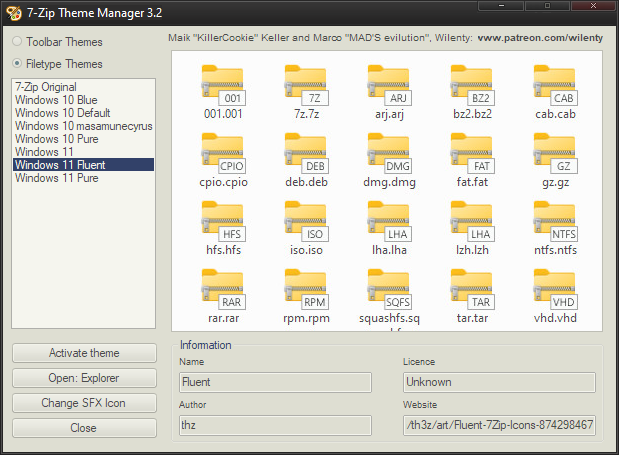Screen dimensions: 619x455
Task: Choose the dmg.dmg file icon
Action: coord(389,154)
